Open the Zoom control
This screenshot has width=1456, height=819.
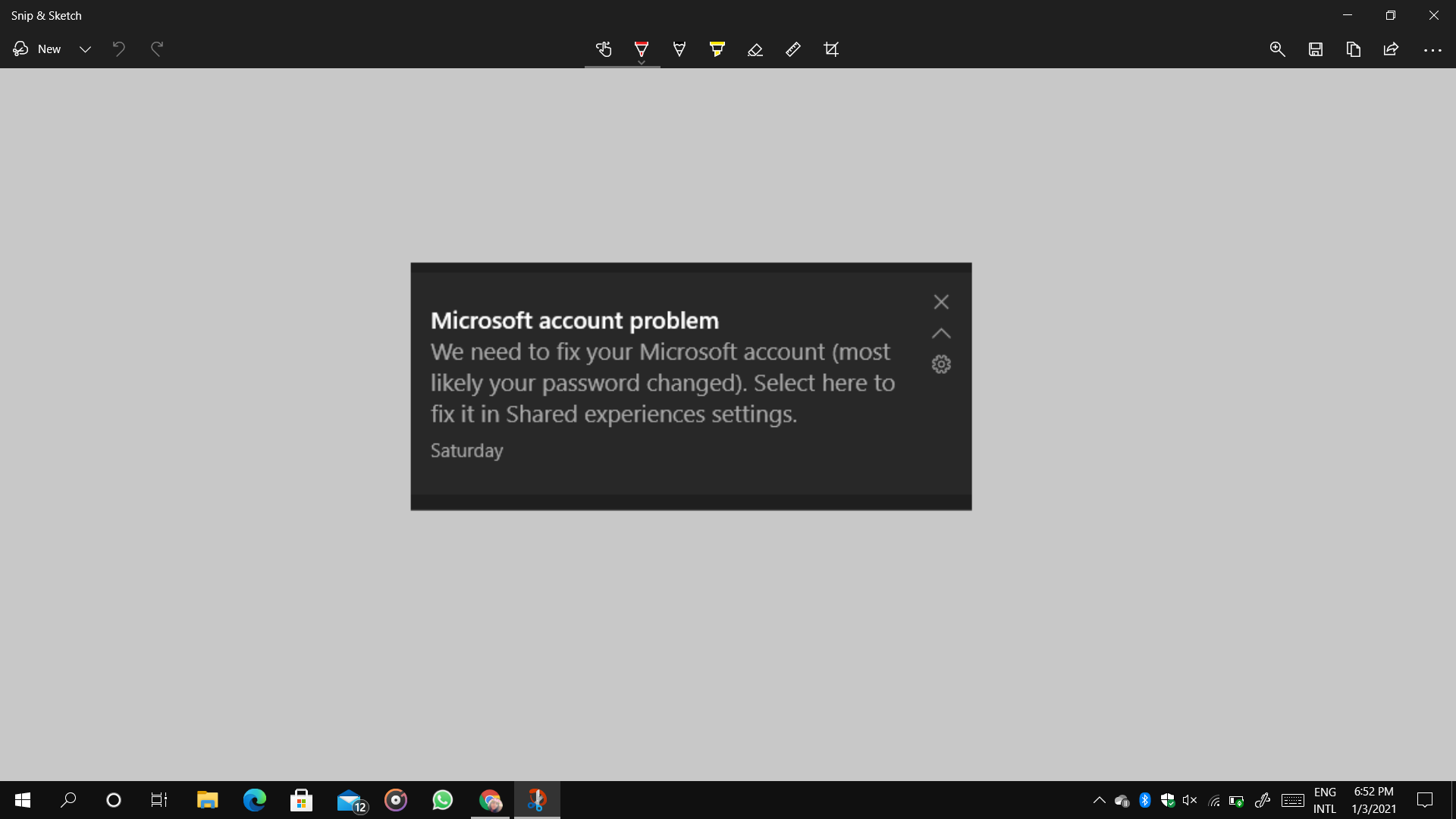(x=1278, y=49)
